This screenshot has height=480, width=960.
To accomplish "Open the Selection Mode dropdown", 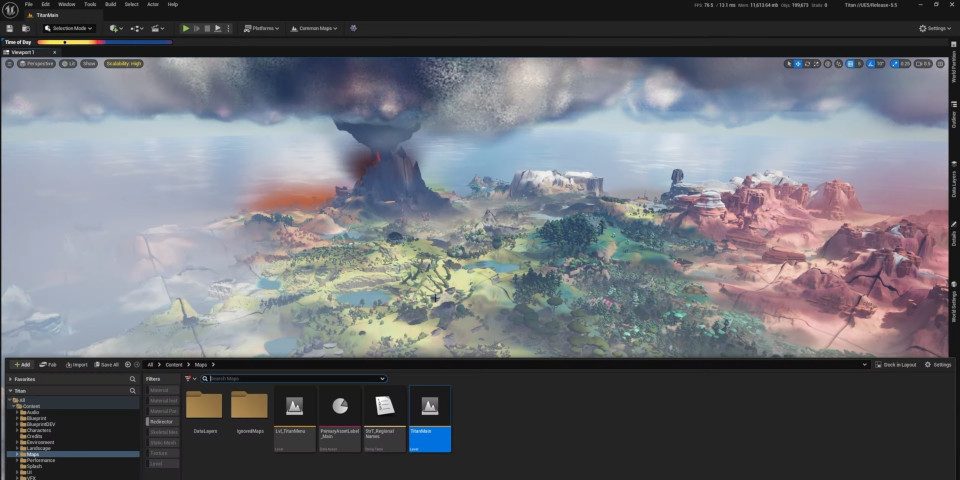I will 69,28.
